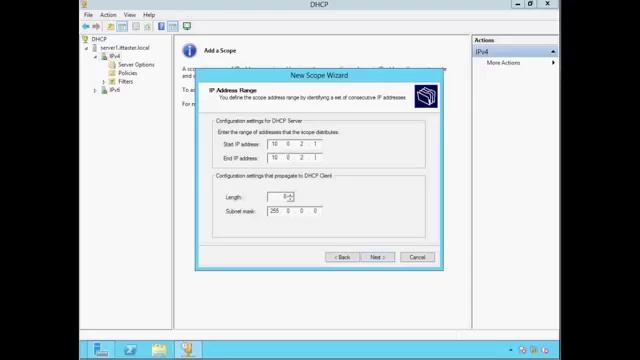Open Server Manager from the taskbar
Viewport: 640px width, 360px height.
pos(100,350)
